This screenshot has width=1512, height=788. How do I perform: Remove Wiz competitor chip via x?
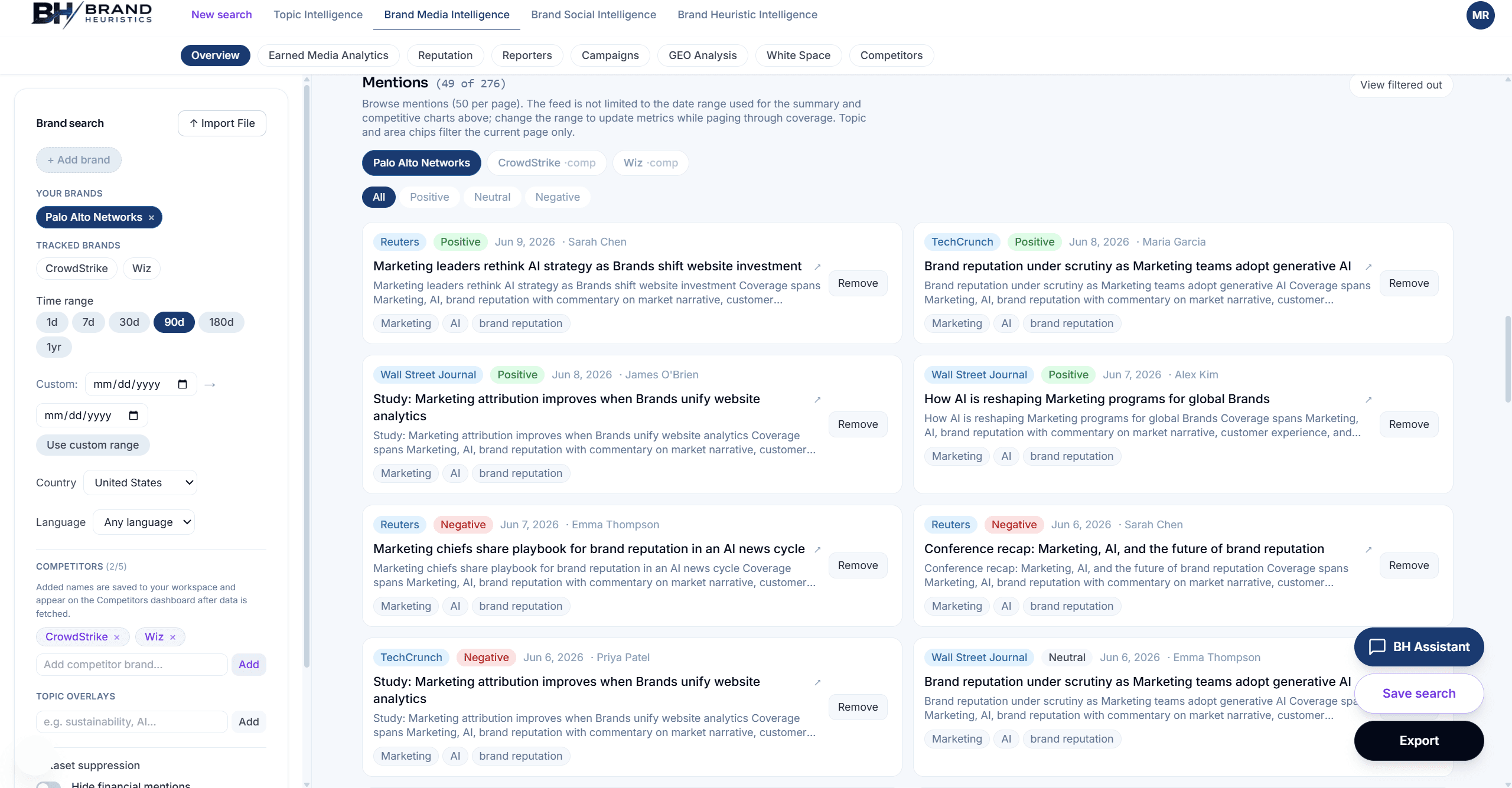pos(172,637)
